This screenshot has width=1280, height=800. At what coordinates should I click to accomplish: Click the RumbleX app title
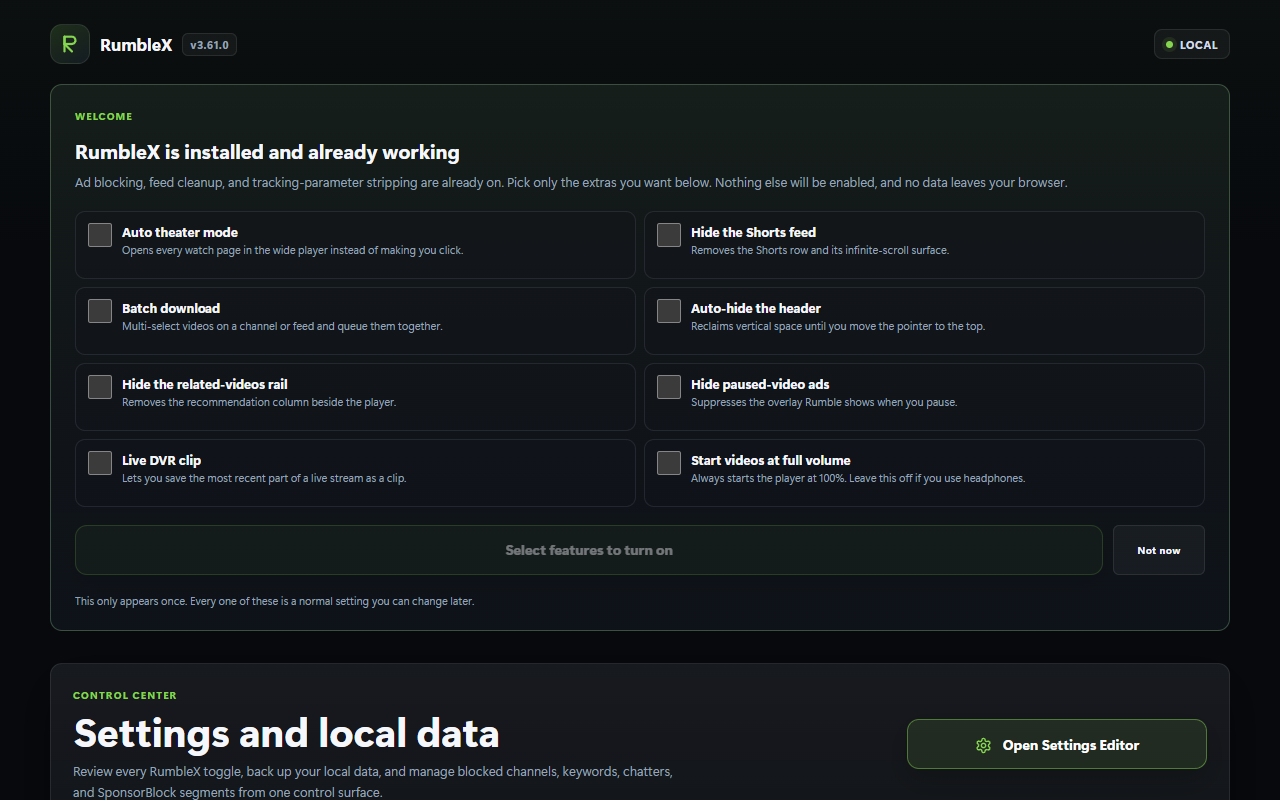coord(136,45)
